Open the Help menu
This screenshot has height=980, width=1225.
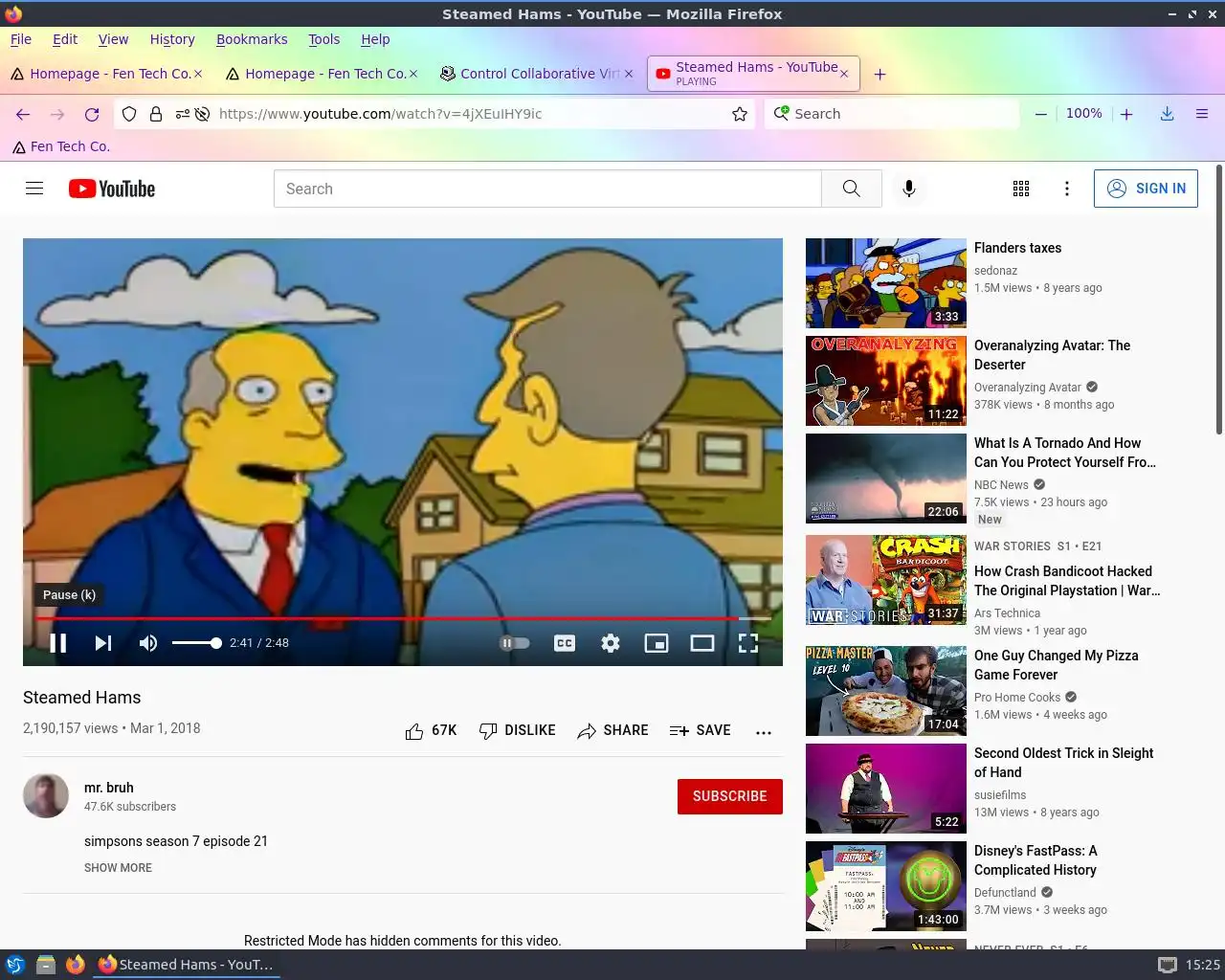pos(375,39)
